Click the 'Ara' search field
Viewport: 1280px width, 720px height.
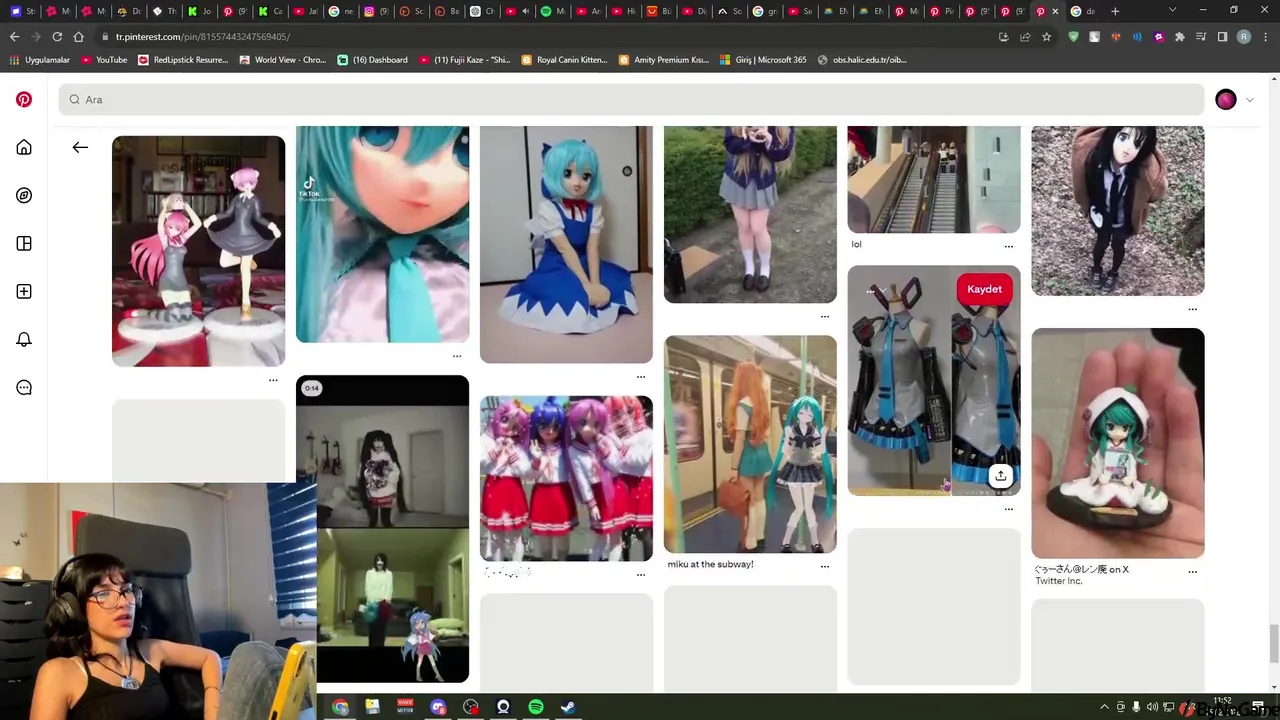631,99
